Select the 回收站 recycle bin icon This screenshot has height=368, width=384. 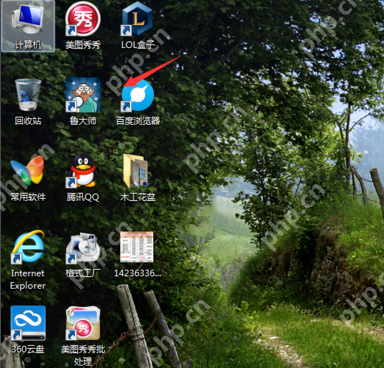click(28, 95)
